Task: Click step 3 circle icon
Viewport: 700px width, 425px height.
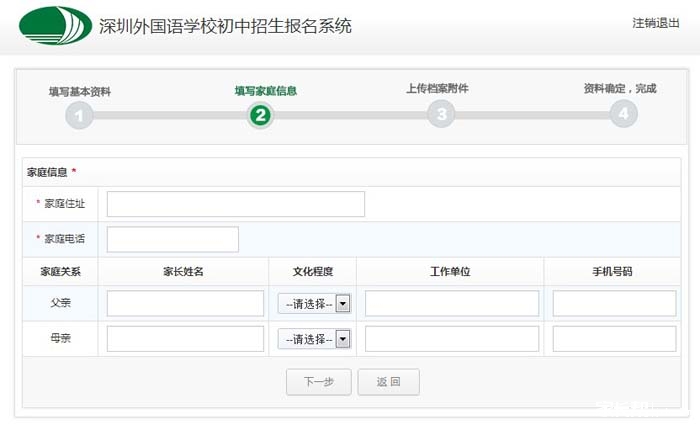Action: (441, 115)
